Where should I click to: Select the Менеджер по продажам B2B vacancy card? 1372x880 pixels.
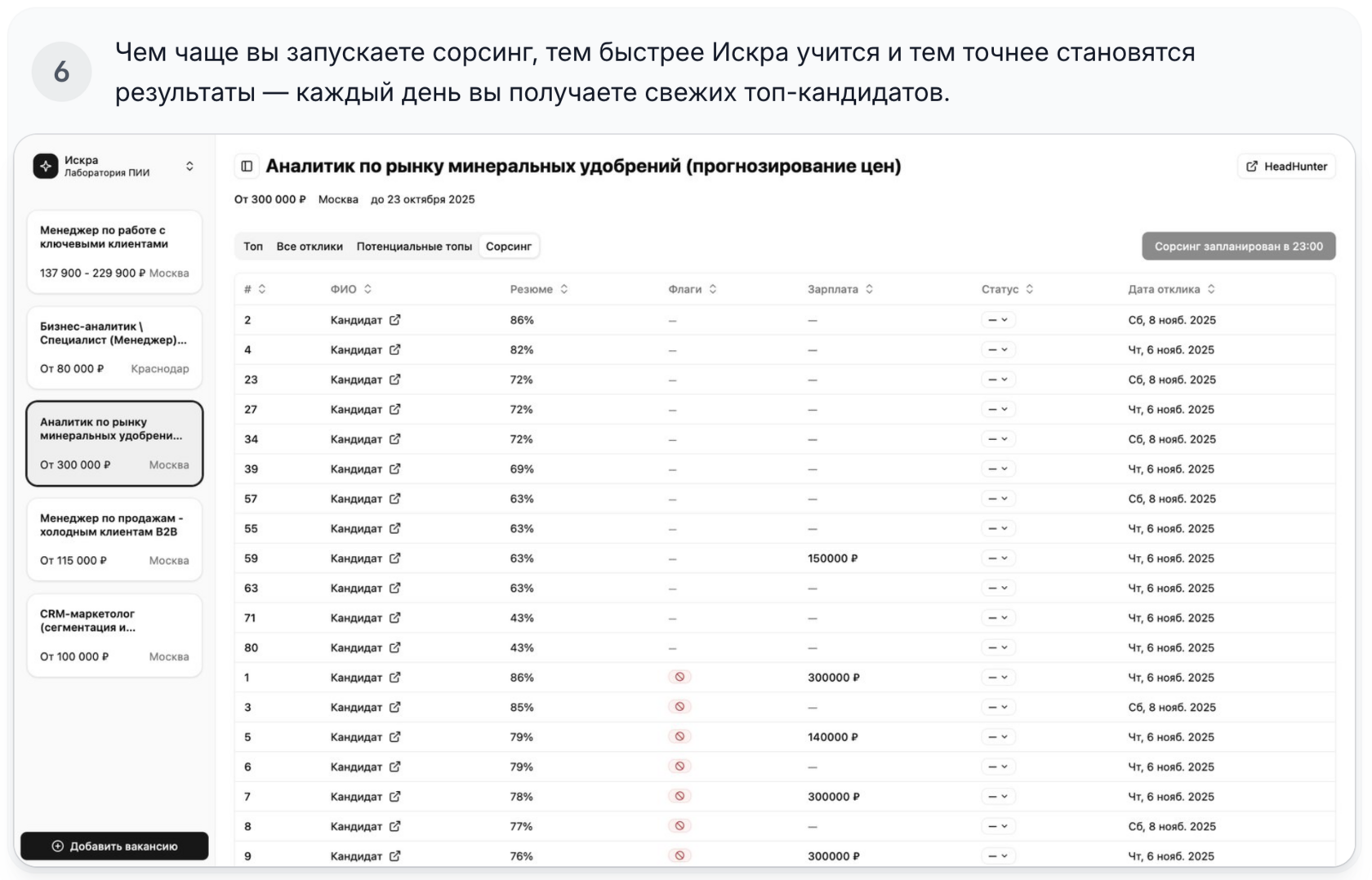click(114, 540)
